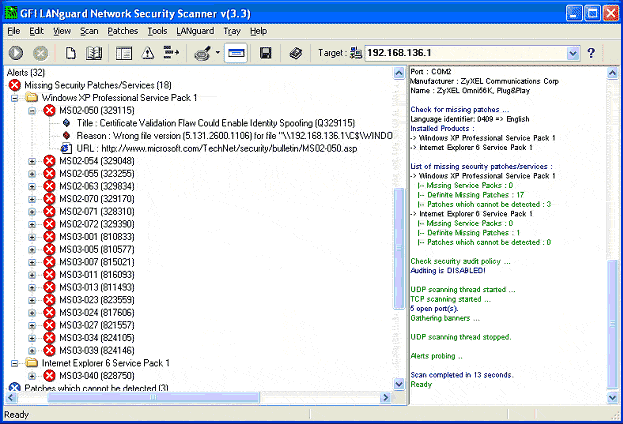Click in the Target IP address field

point(460,53)
